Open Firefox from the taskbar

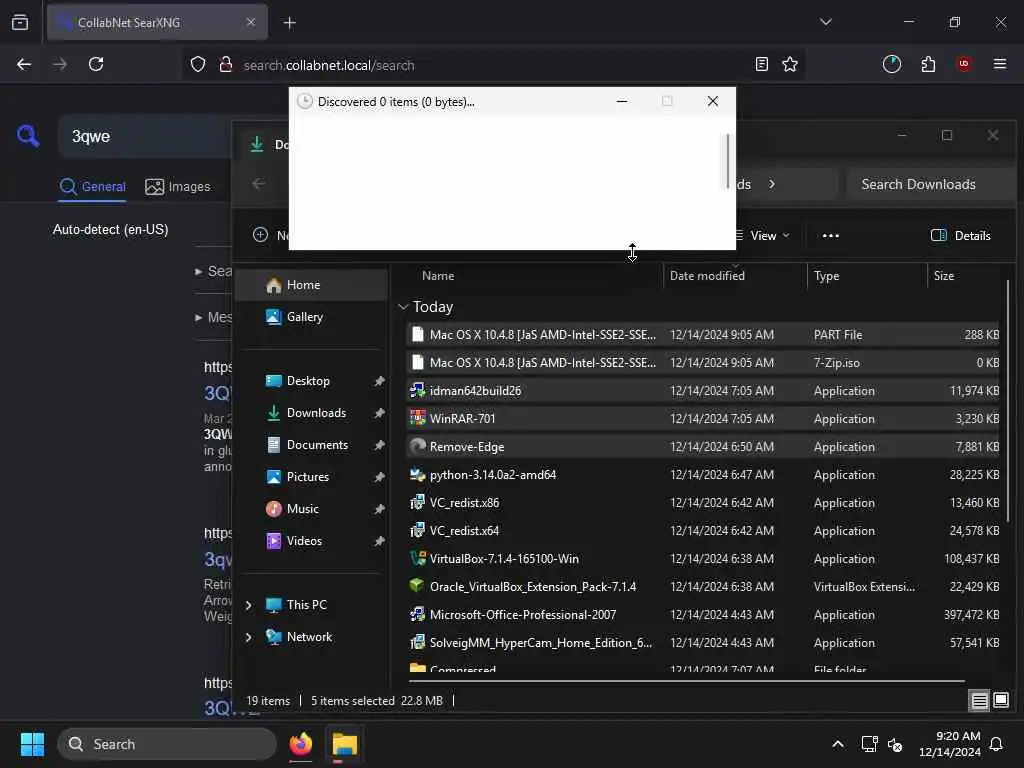301,744
